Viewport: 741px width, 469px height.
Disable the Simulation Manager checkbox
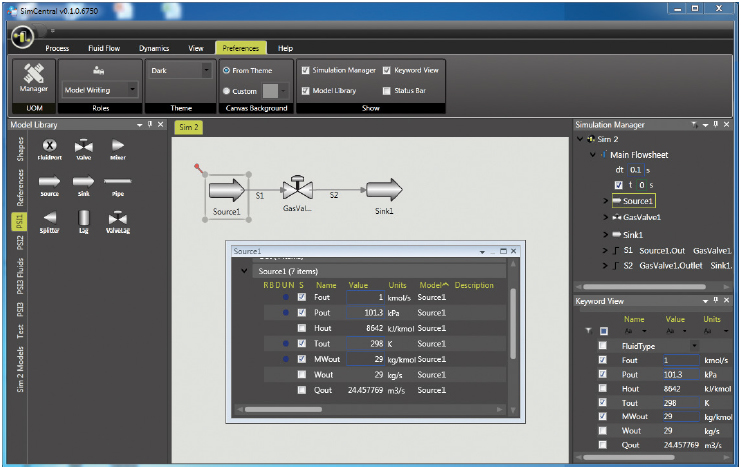[306, 70]
